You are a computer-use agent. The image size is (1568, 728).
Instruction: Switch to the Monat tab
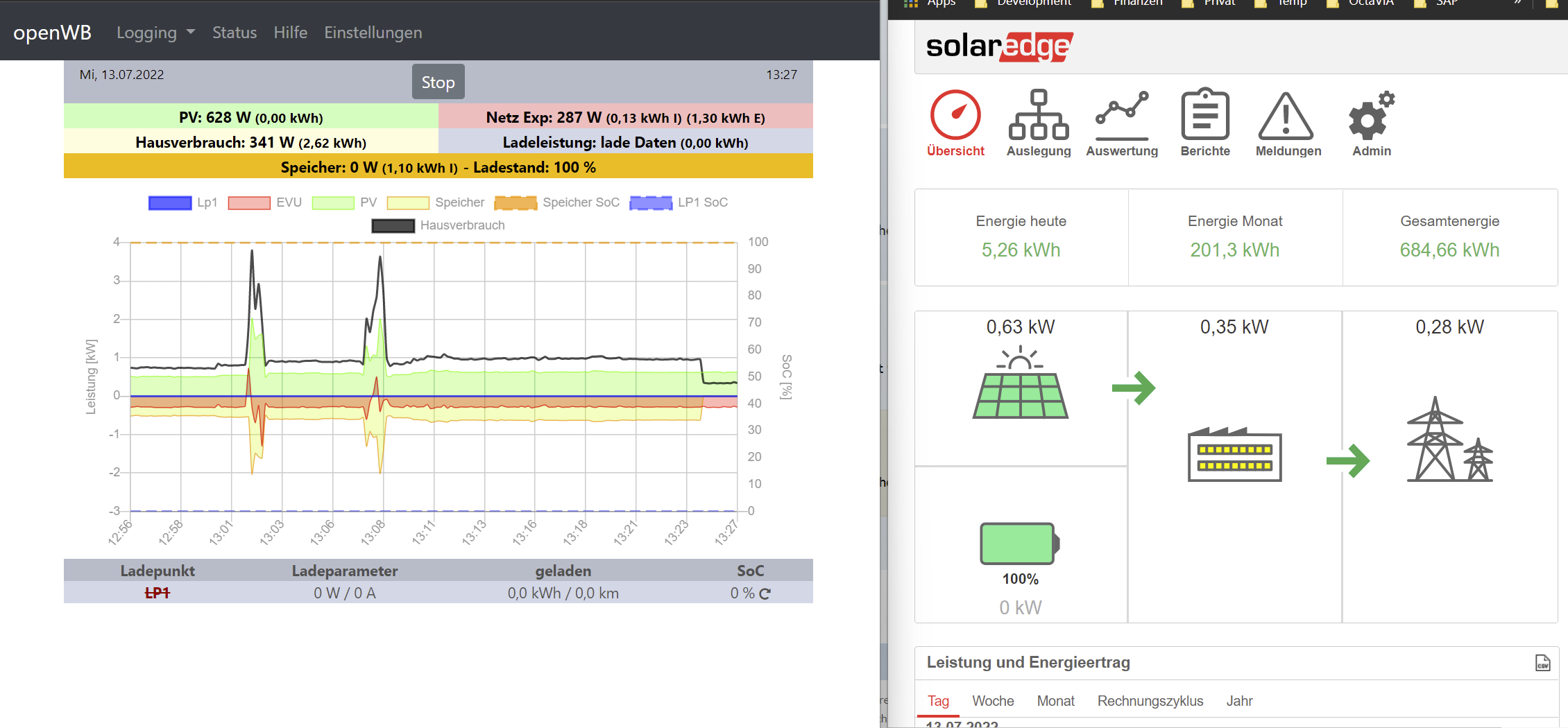[x=1055, y=701]
